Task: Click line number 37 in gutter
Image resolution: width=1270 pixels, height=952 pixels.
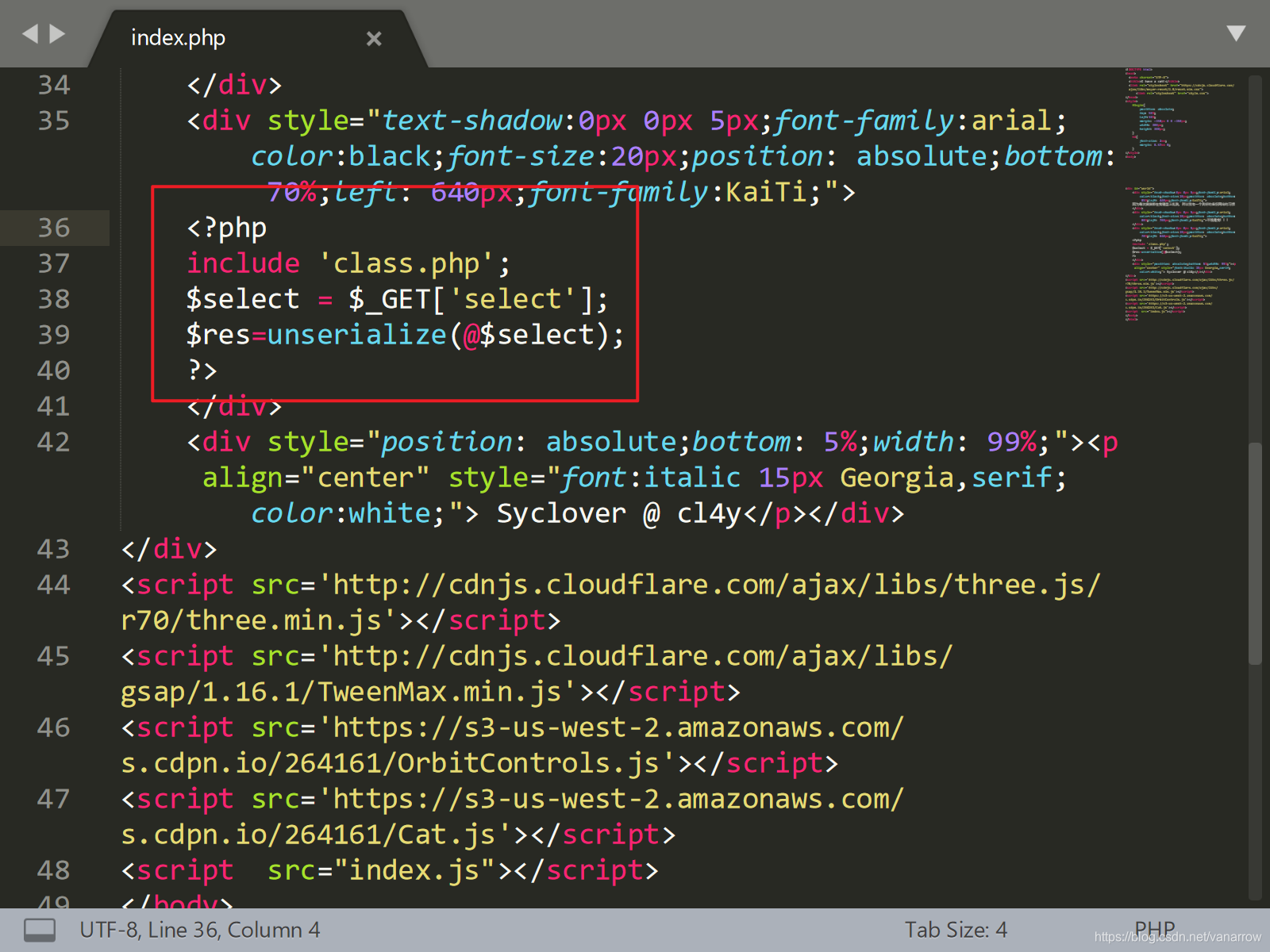Action: (x=54, y=263)
